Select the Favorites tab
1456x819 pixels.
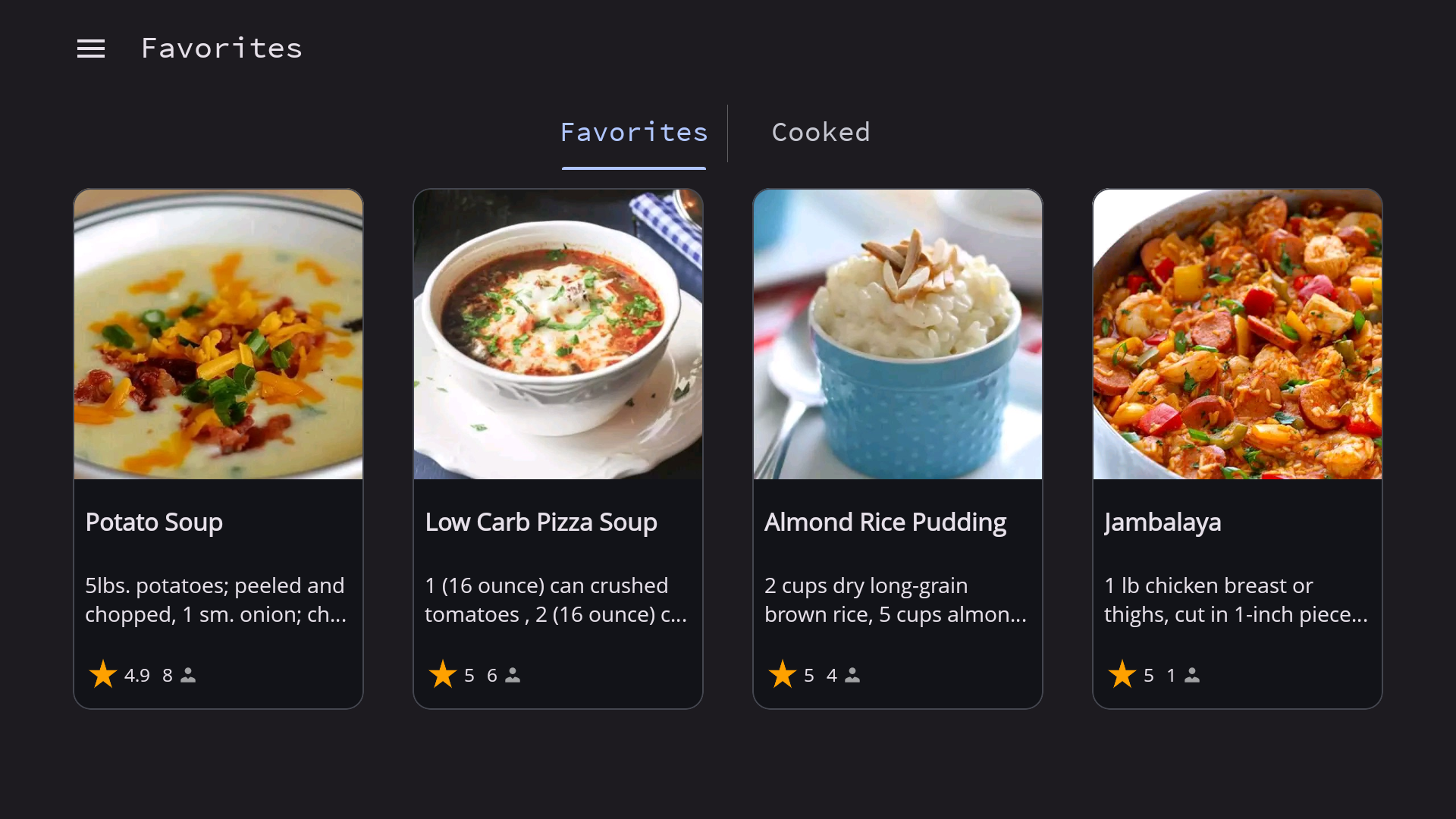[x=634, y=133]
